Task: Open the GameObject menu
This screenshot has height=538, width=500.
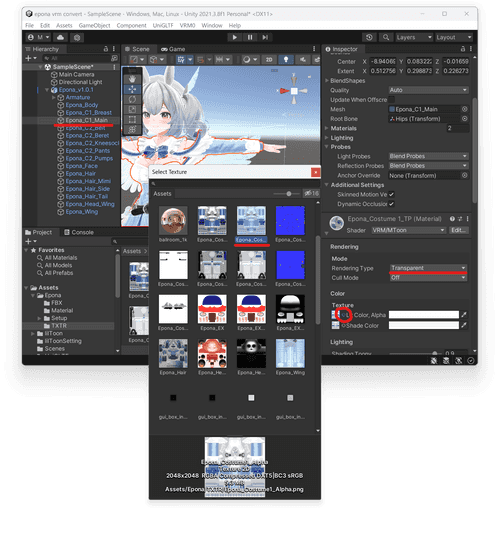Action: (94, 25)
